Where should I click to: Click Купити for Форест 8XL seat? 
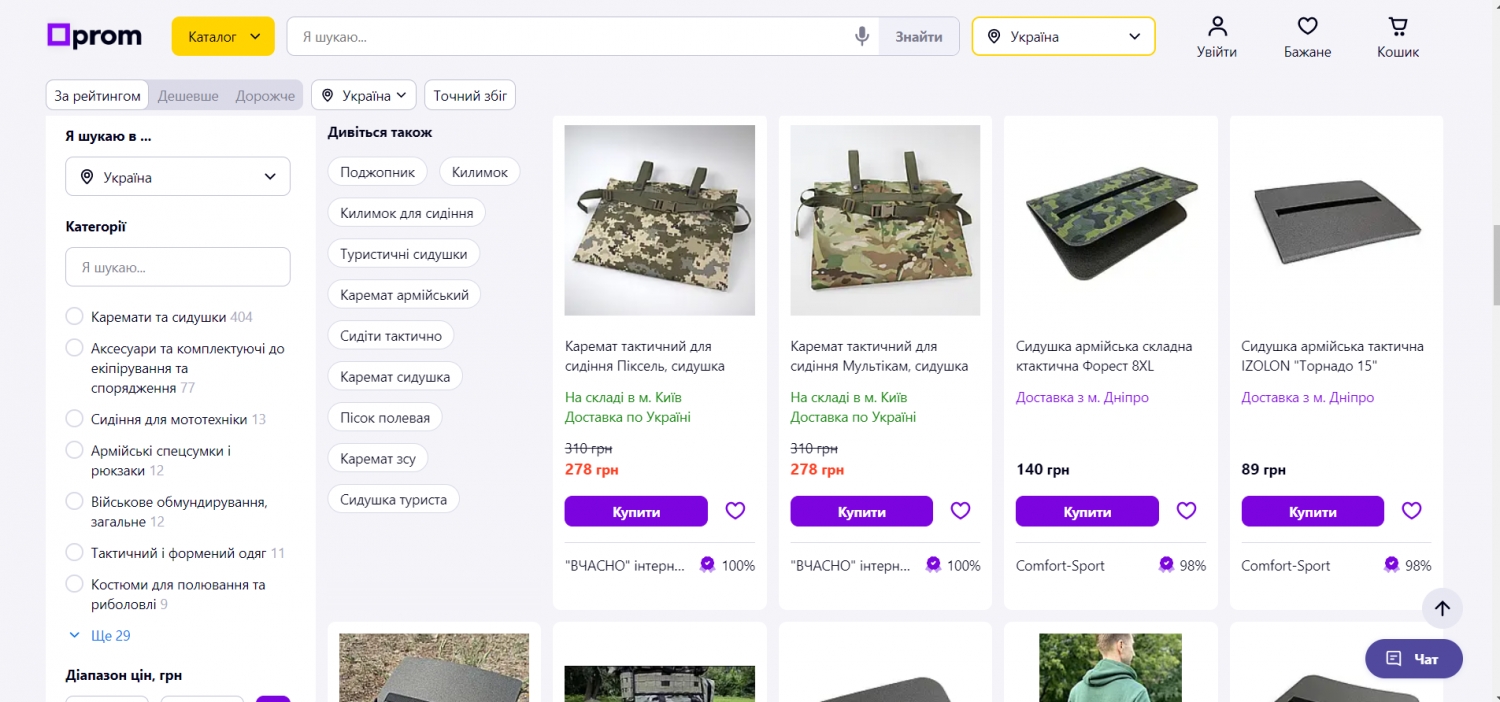click(x=1087, y=511)
